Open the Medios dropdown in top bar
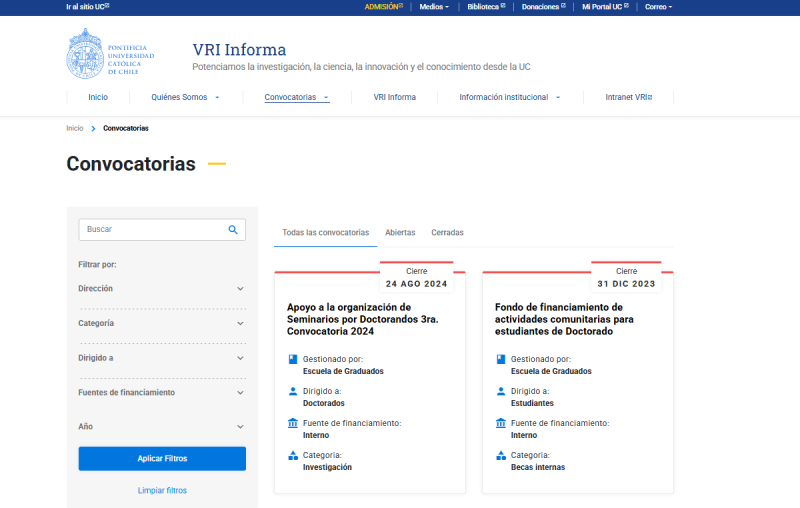This screenshot has width=800, height=508. 434,7
